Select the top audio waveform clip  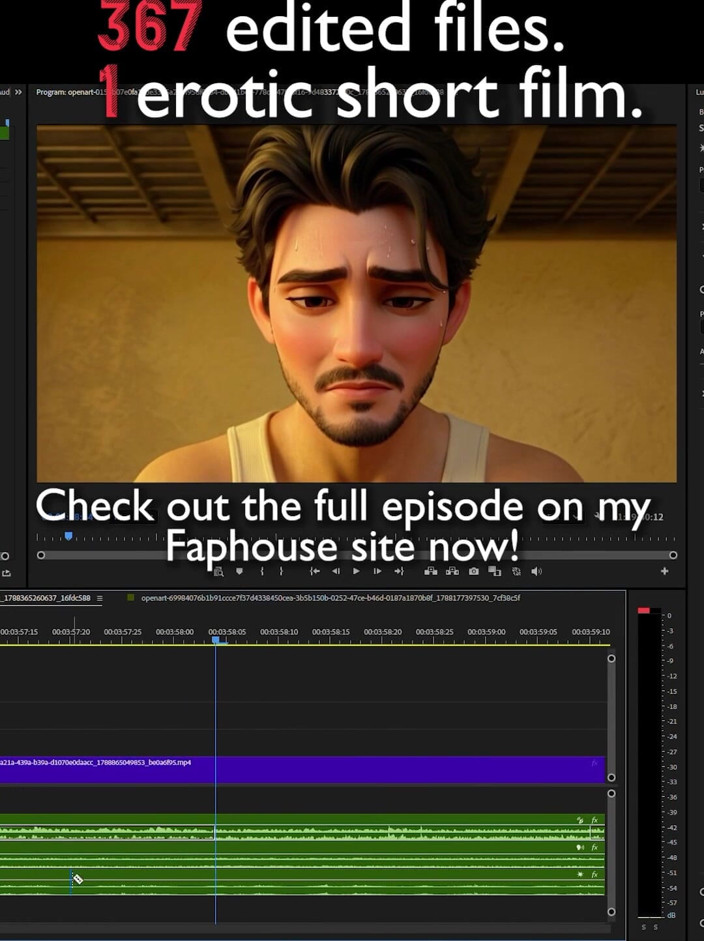(302, 827)
